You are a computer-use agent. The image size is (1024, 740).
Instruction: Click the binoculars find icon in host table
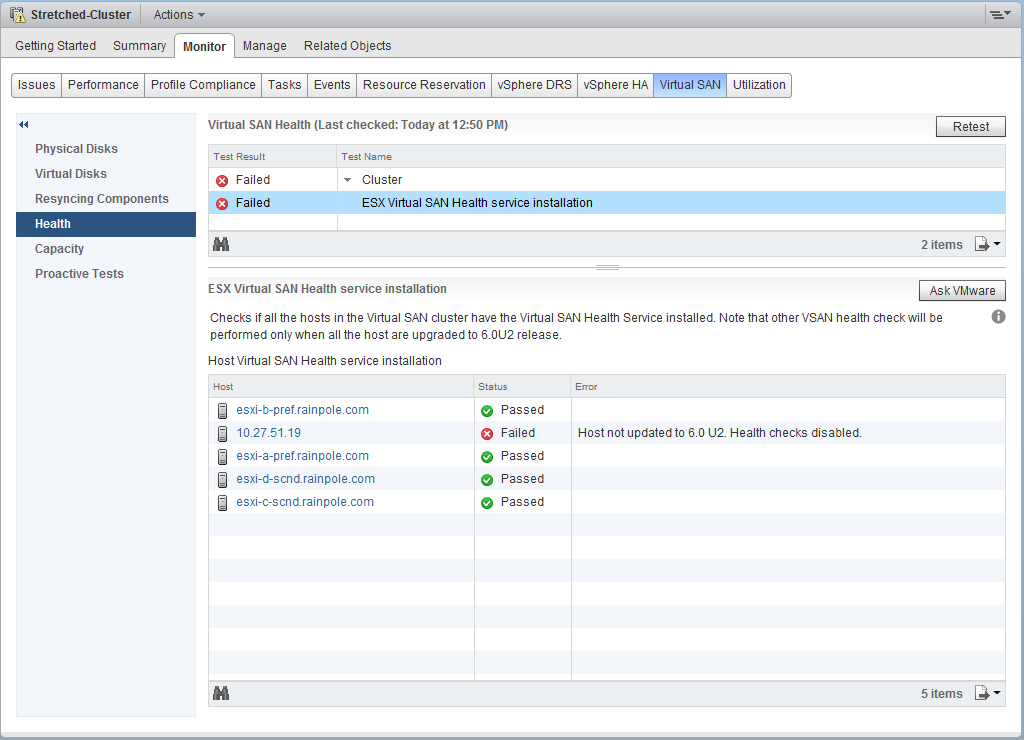click(221, 693)
